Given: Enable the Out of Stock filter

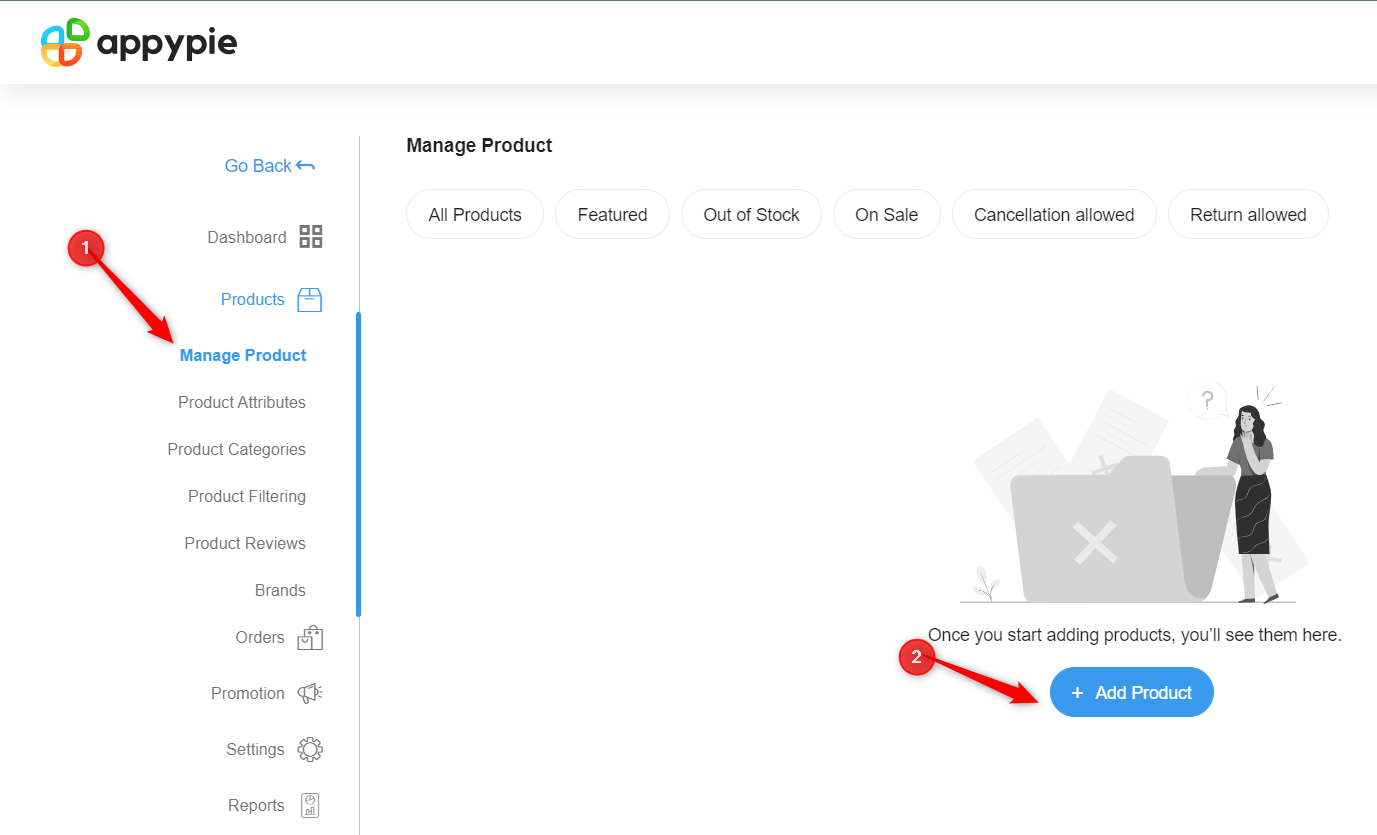Looking at the screenshot, I should pos(751,213).
